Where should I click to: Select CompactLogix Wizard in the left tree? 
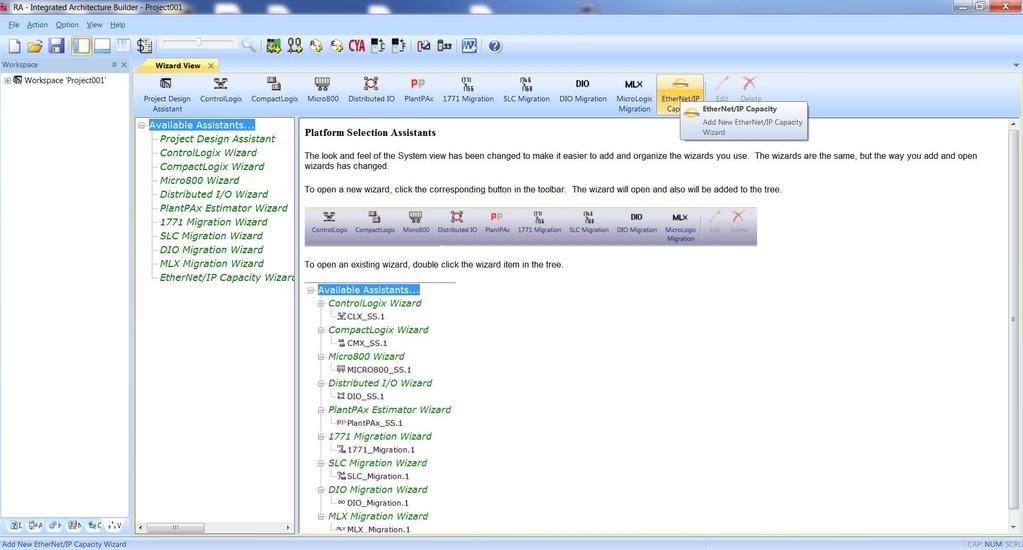212,166
